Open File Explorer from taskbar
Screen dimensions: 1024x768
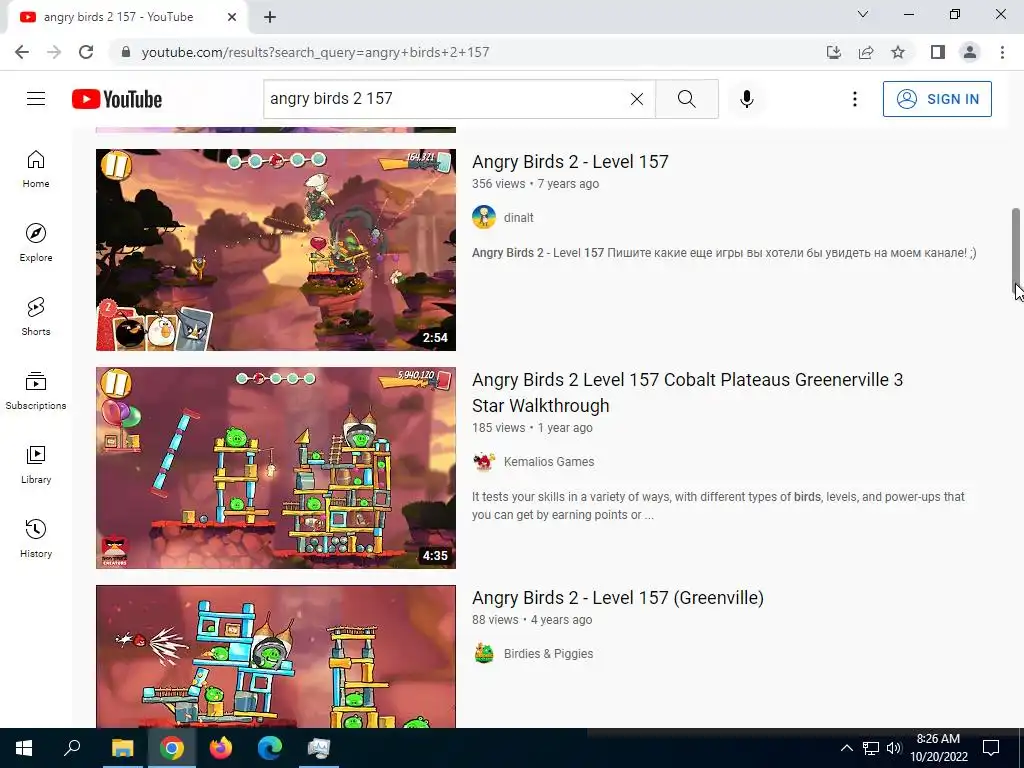pyautogui.click(x=122, y=748)
